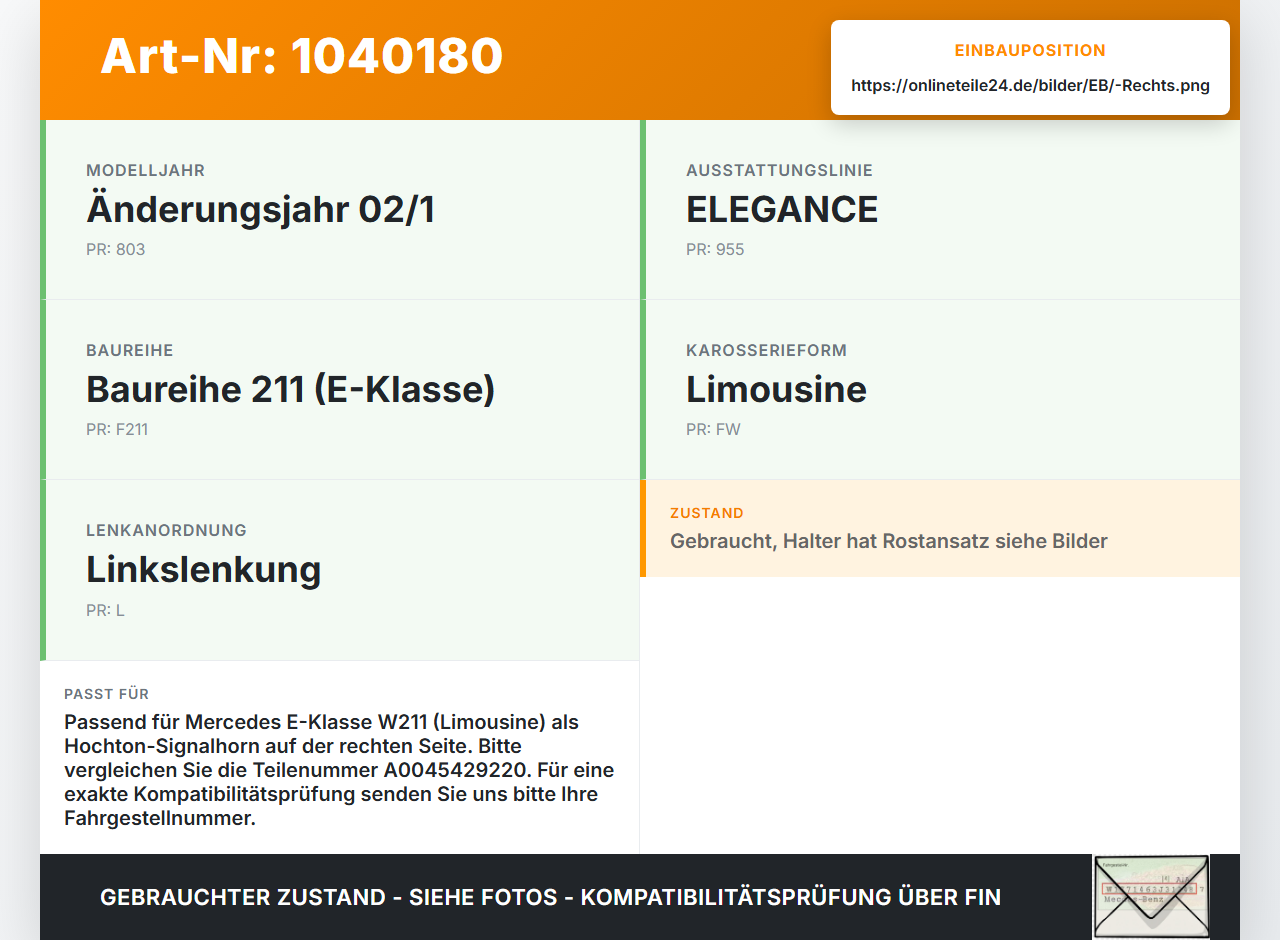
Task: Click the 'PR: F211' code
Action: (117, 429)
